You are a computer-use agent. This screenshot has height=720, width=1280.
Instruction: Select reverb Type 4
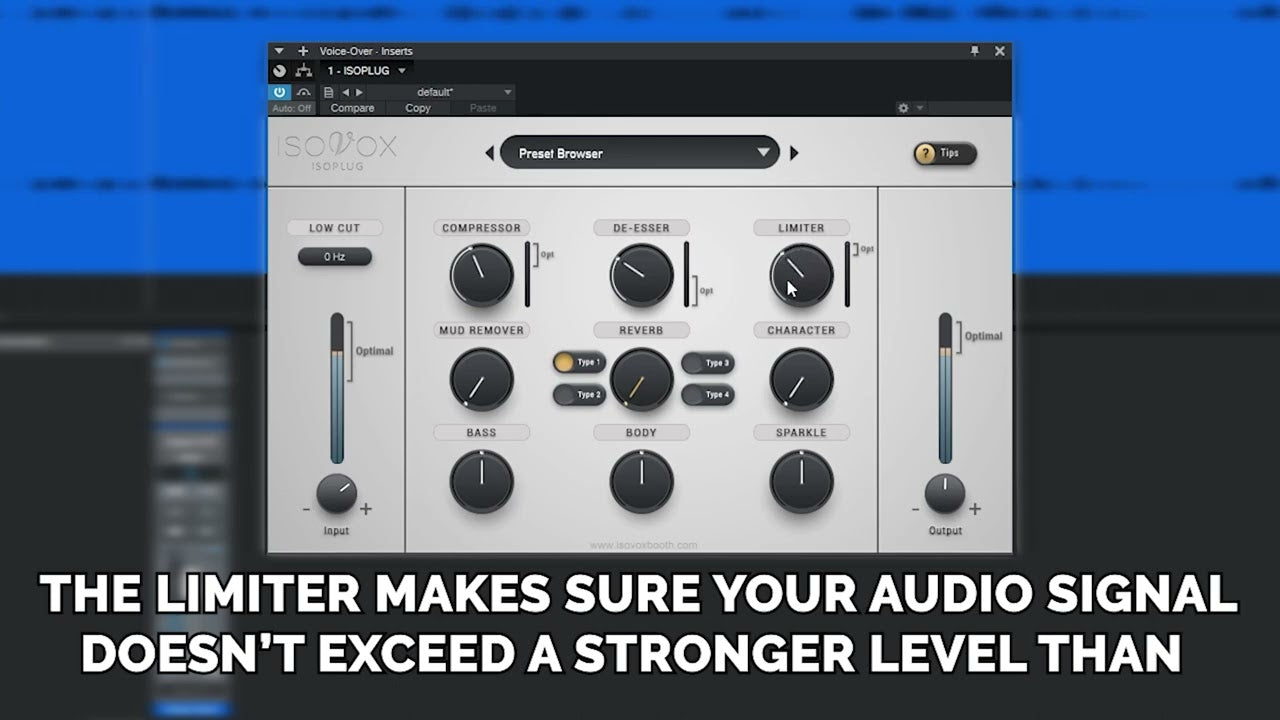[708, 395]
